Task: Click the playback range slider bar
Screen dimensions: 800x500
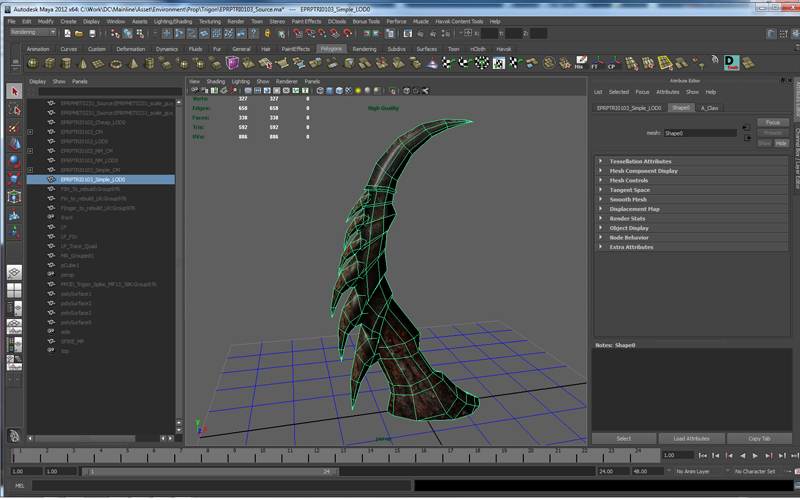Action: coord(210,472)
